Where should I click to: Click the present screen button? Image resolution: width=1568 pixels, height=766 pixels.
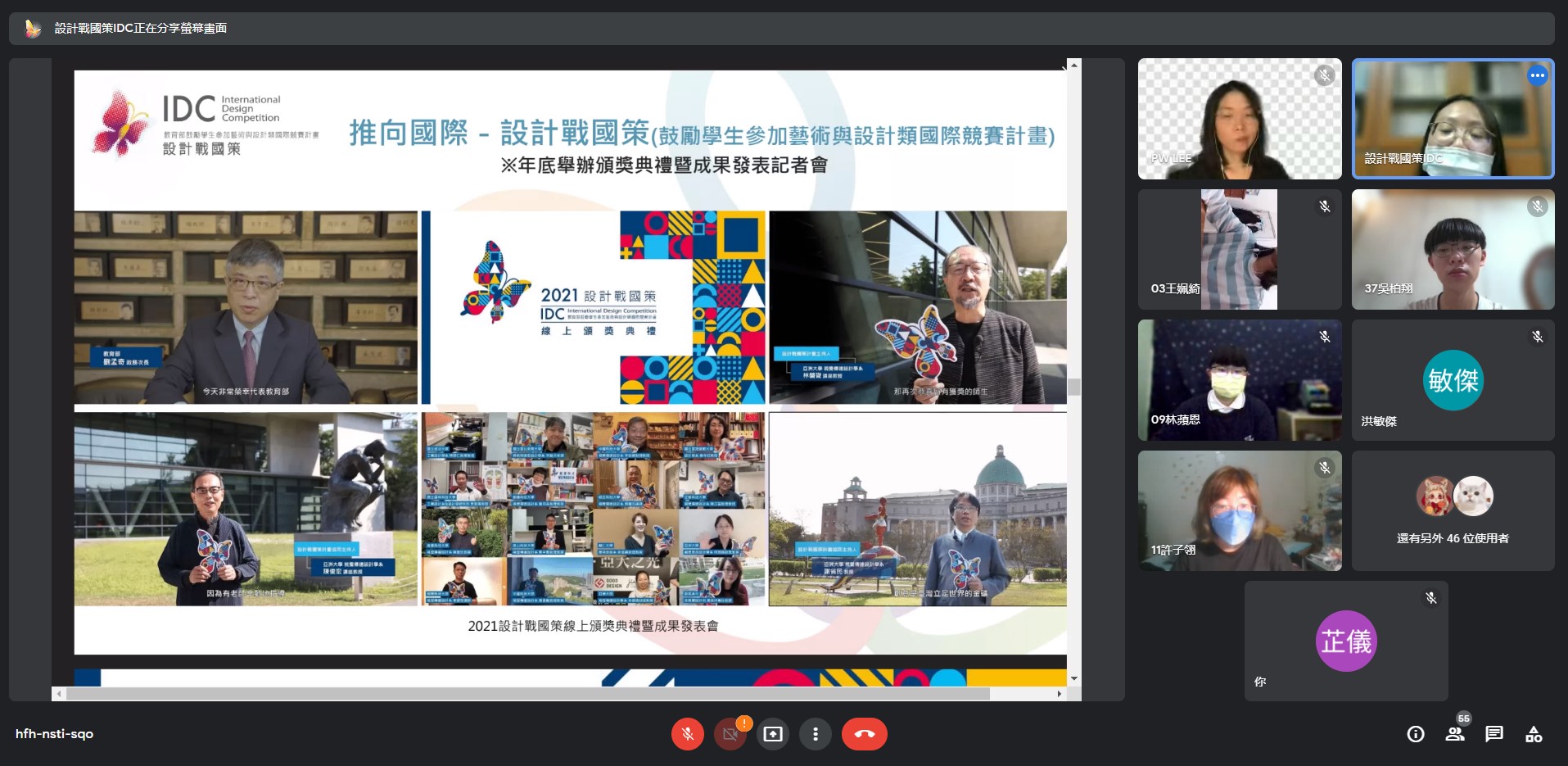coord(772,734)
